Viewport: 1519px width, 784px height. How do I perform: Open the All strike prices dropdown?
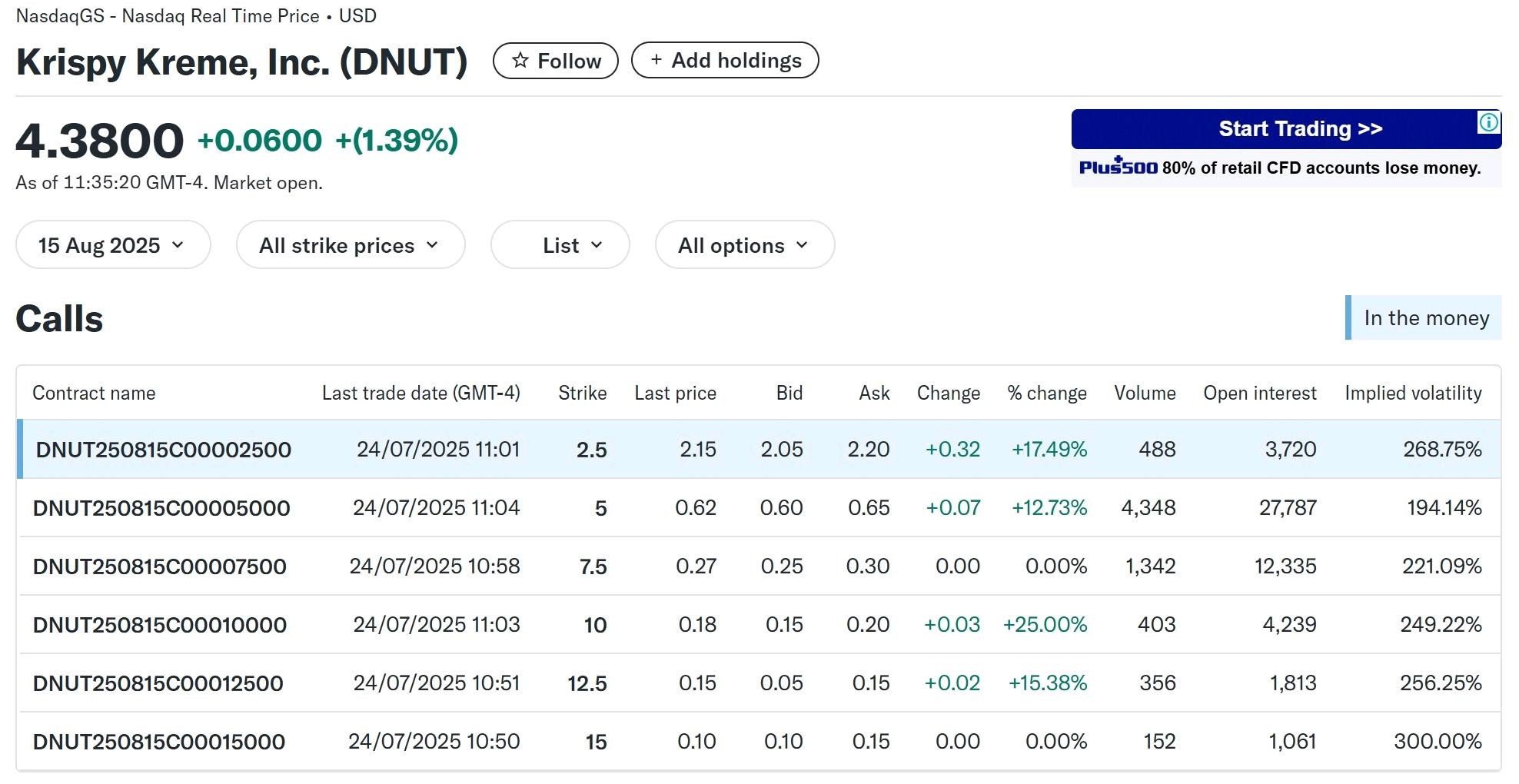[351, 245]
